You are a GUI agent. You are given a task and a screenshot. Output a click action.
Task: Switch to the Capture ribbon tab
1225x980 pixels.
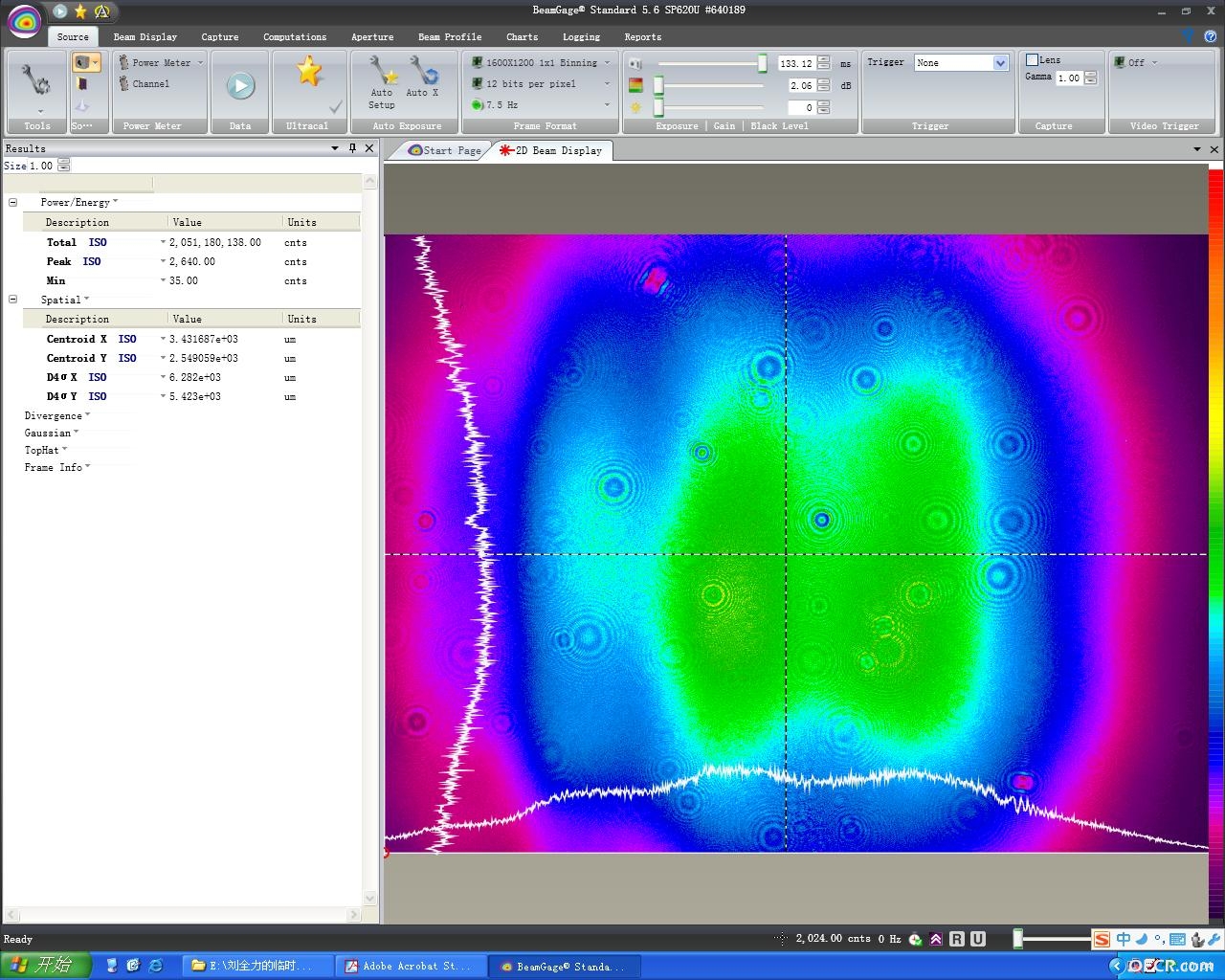tap(220, 36)
